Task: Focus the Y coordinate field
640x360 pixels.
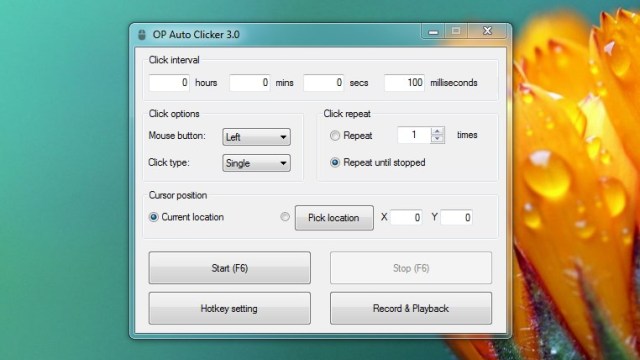Action: 456,217
